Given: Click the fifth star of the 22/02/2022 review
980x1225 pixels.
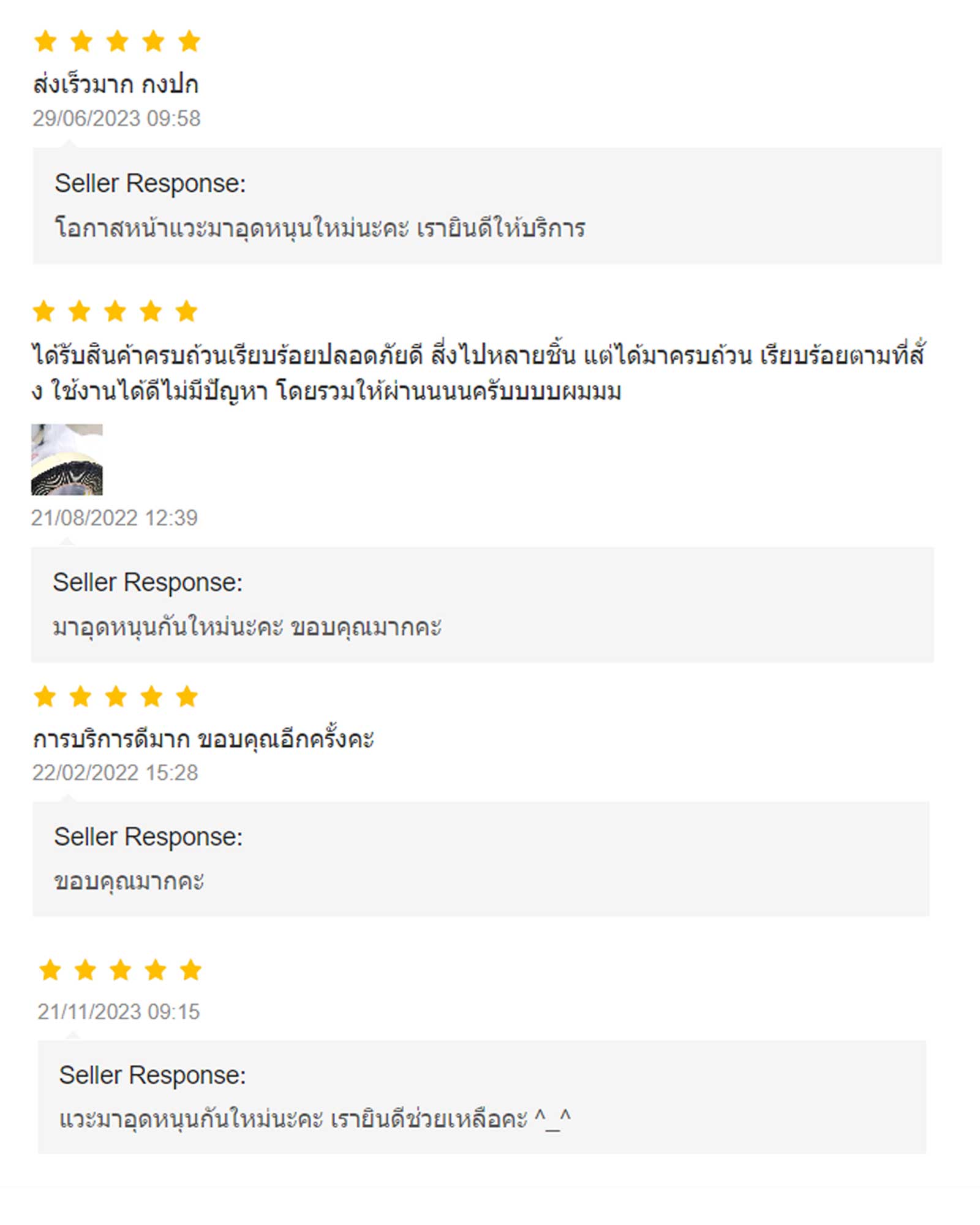Looking at the screenshot, I should tap(187, 696).
